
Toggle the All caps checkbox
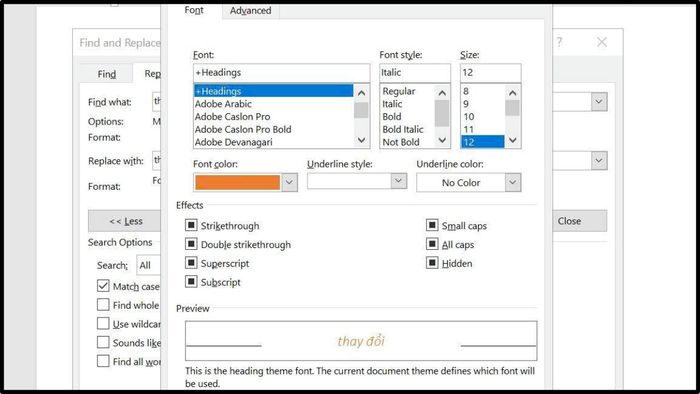coord(432,244)
